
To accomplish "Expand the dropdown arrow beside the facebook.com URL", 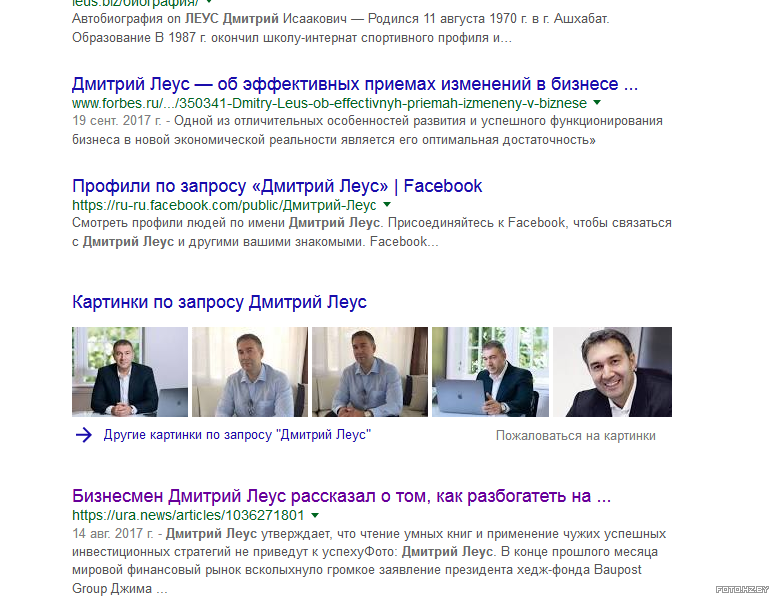I will coord(387,205).
